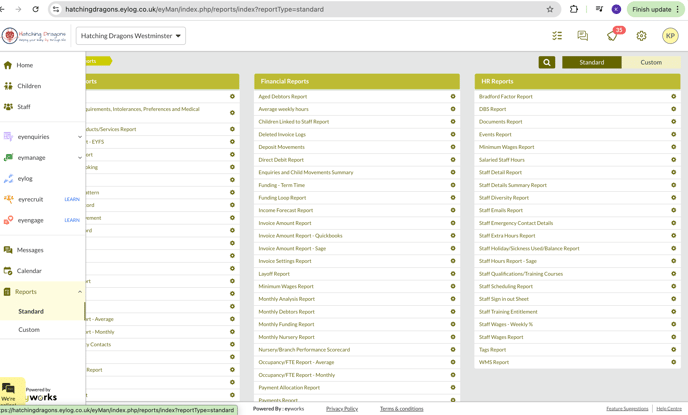Click gear icon for Funding Loop Report

(x=453, y=198)
